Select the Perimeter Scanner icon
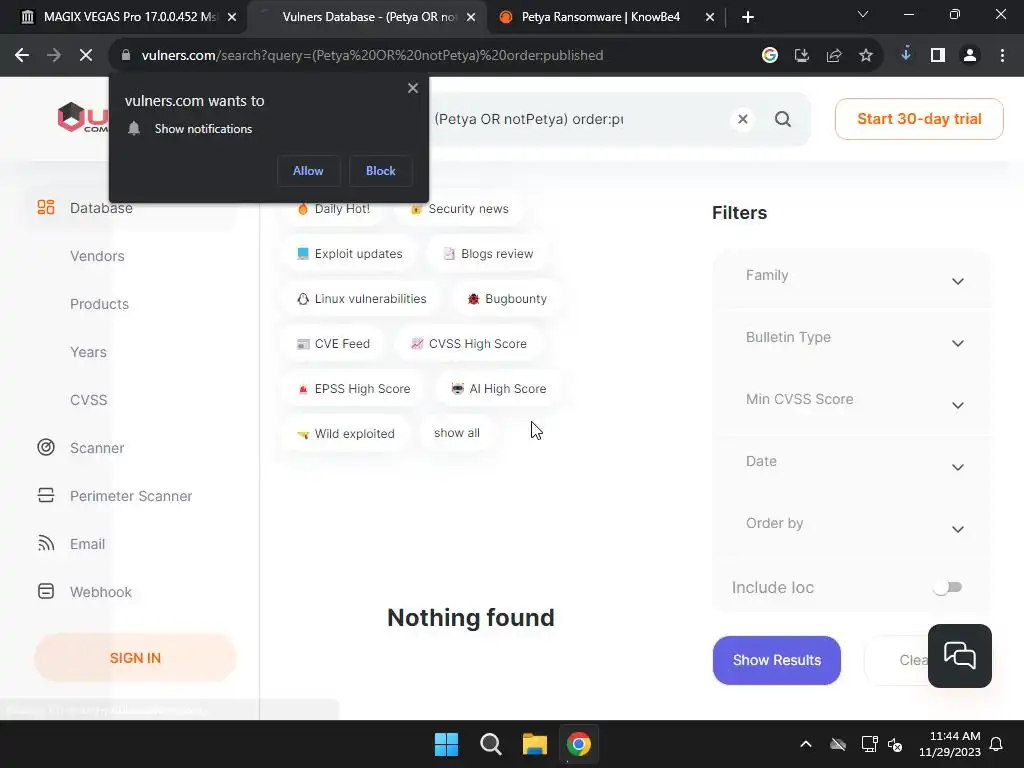 click(46, 496)
